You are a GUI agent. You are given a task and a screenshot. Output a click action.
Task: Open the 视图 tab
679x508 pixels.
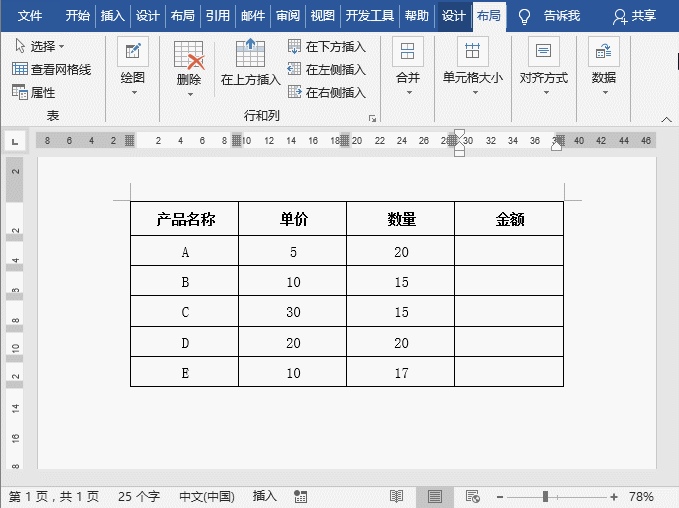[x=323, y=16]
